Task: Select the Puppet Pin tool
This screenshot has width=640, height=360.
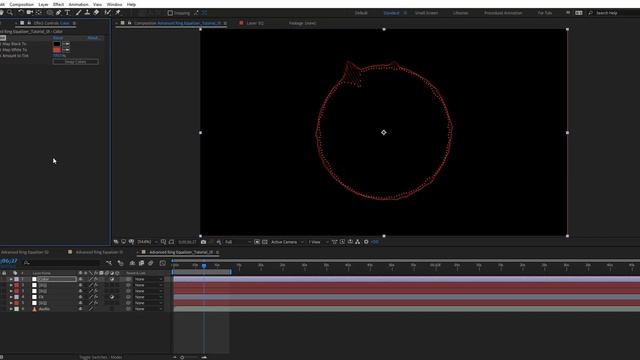Action: 118,13
